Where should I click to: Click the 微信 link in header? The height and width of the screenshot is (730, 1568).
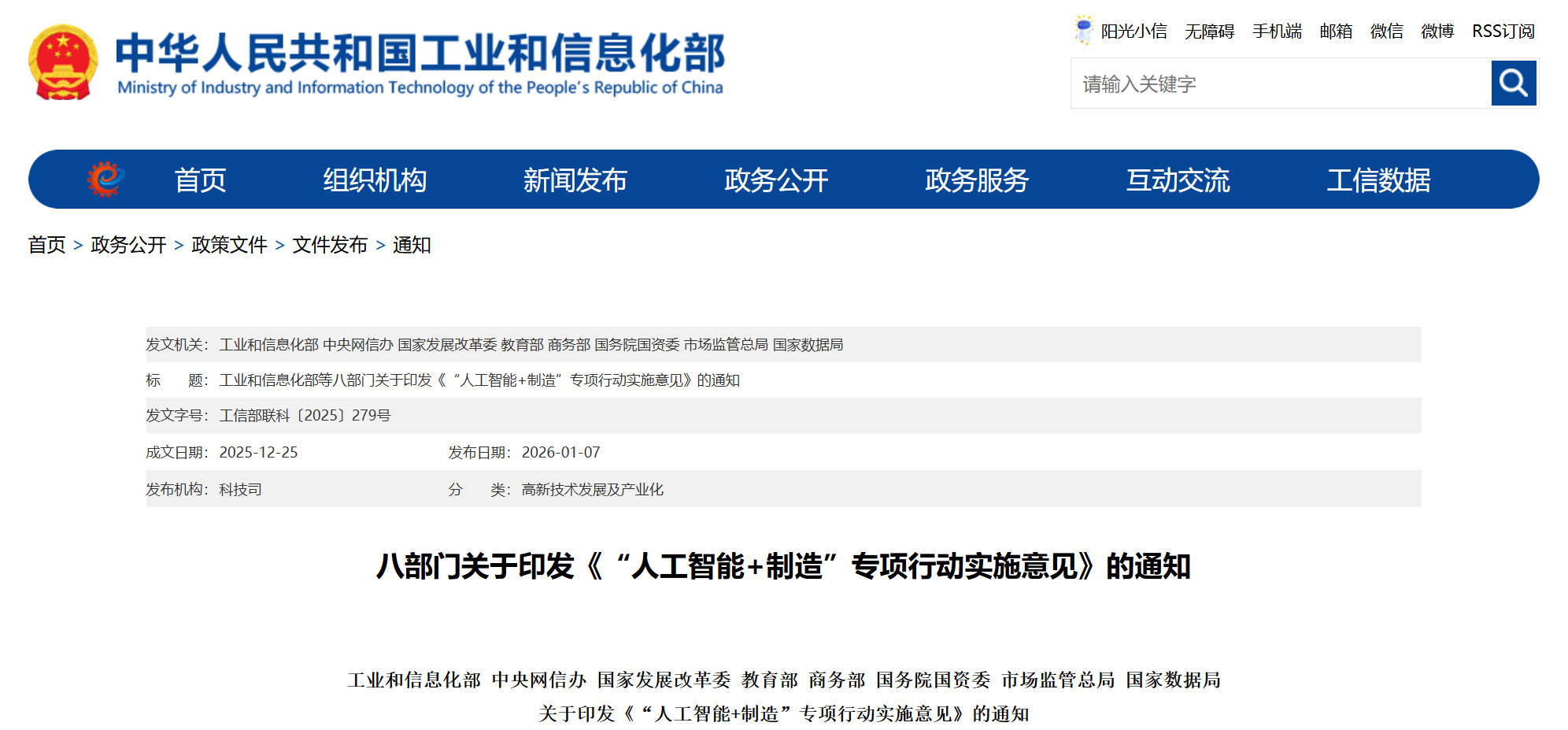(x=1386, y=31)
